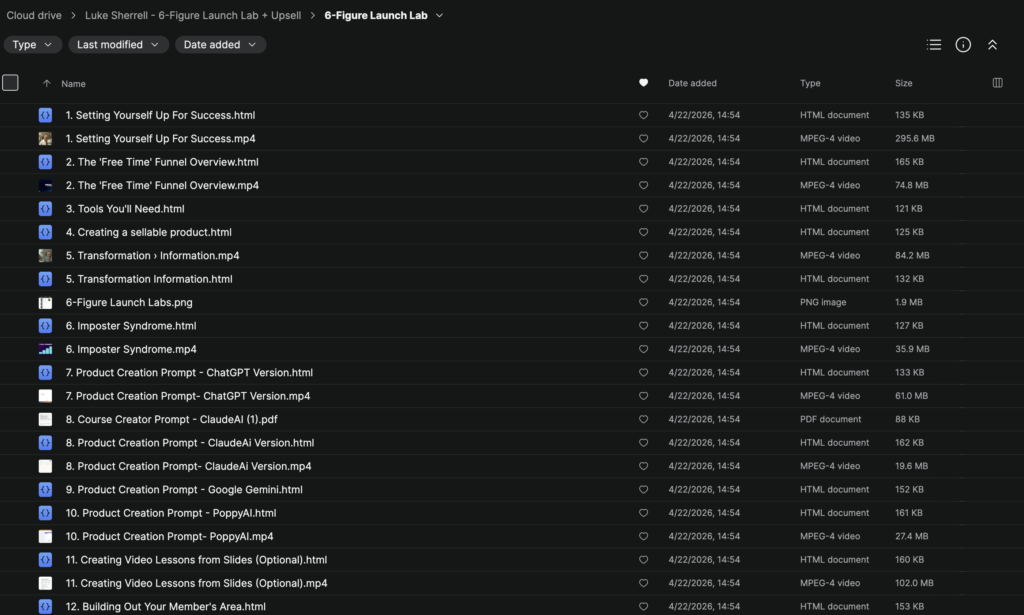Open column settings icon in header
Screen dimensions: 1024x615
click(997, 83)
